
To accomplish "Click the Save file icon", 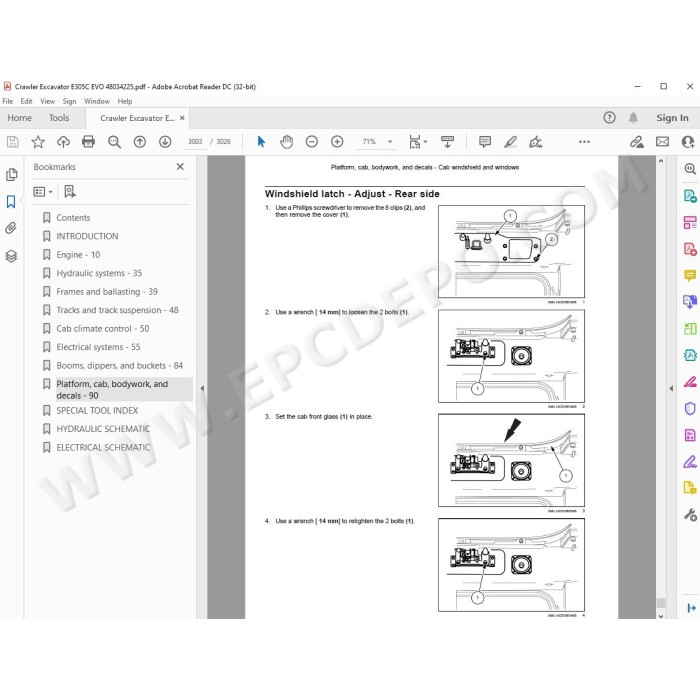I will tap(12, 142).
